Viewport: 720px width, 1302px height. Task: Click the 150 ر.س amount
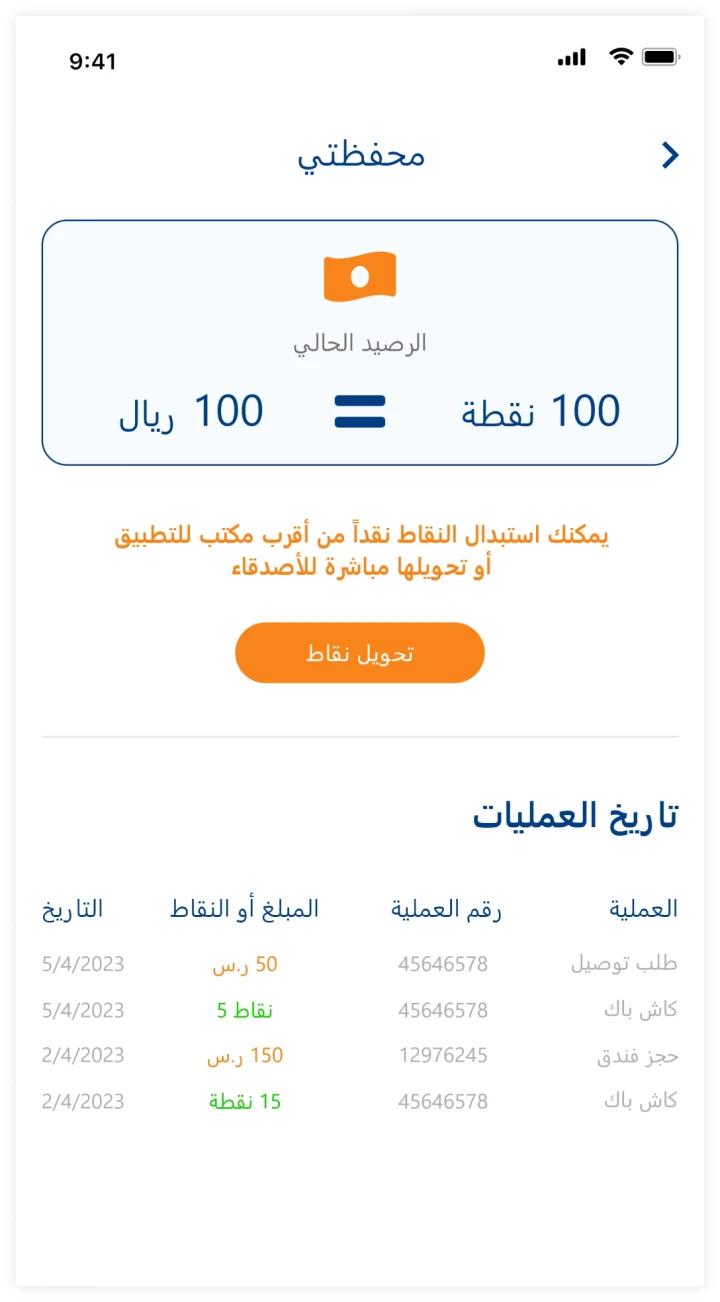click(x=245, y=1056)
